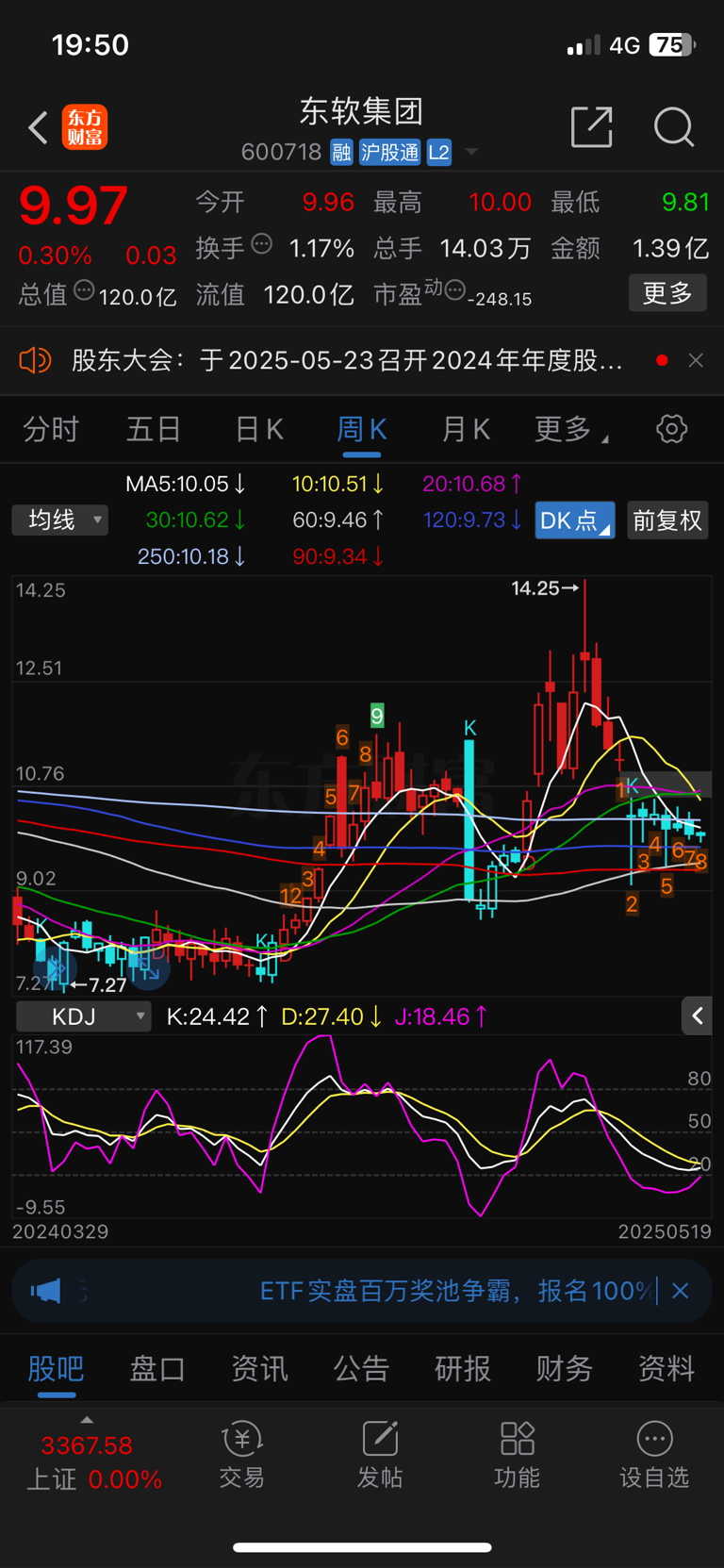Tap the L2 level badge
The image size is (724, 1568).
(x=439, y=152)
